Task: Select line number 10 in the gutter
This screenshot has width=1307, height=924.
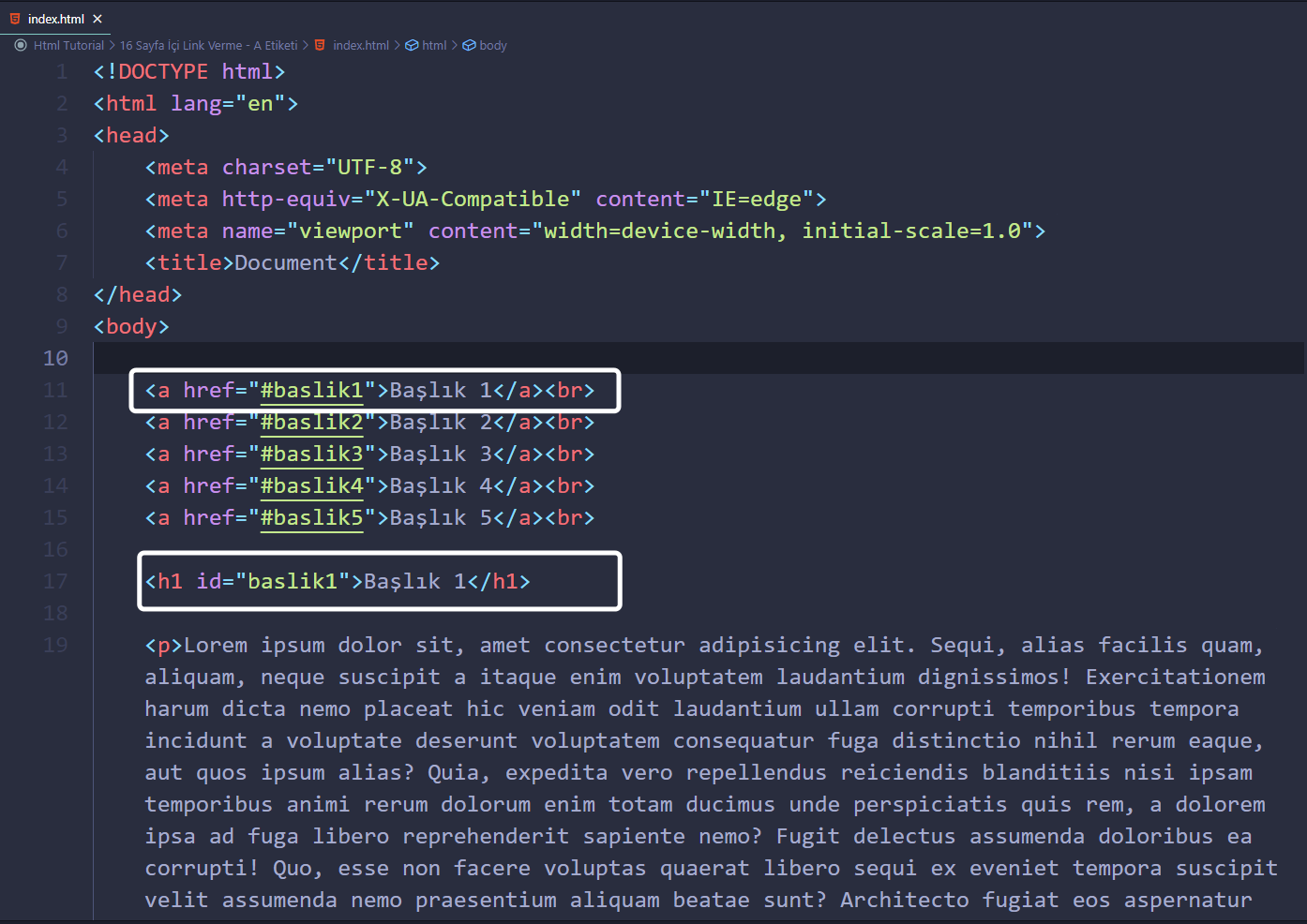Action: pyautogui.click(x=55, y=359)
